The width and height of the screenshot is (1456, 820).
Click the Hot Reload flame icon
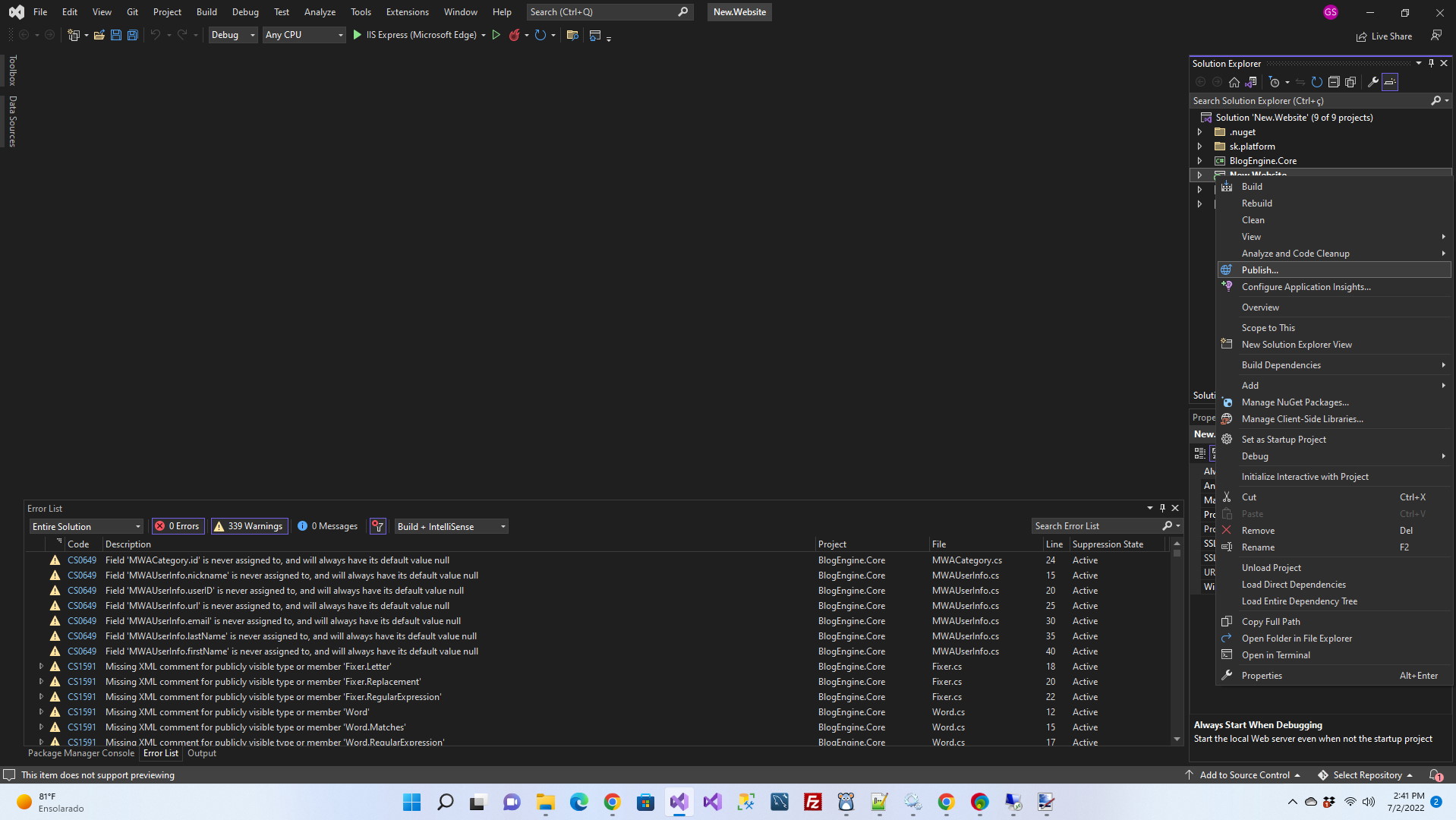point(515,35)
